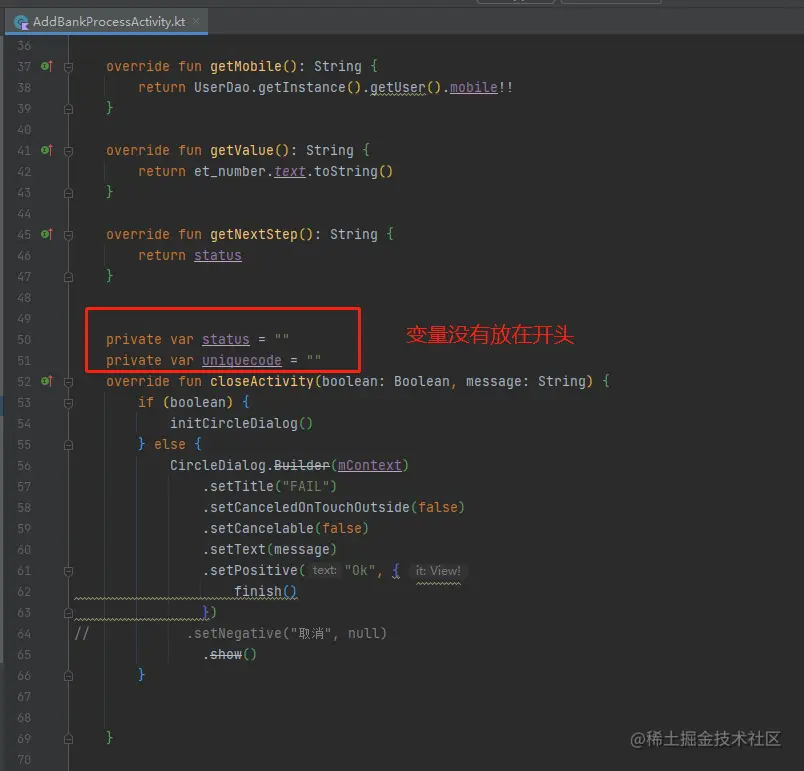Click the "it: View!" inlay hint

coord(438,571)
